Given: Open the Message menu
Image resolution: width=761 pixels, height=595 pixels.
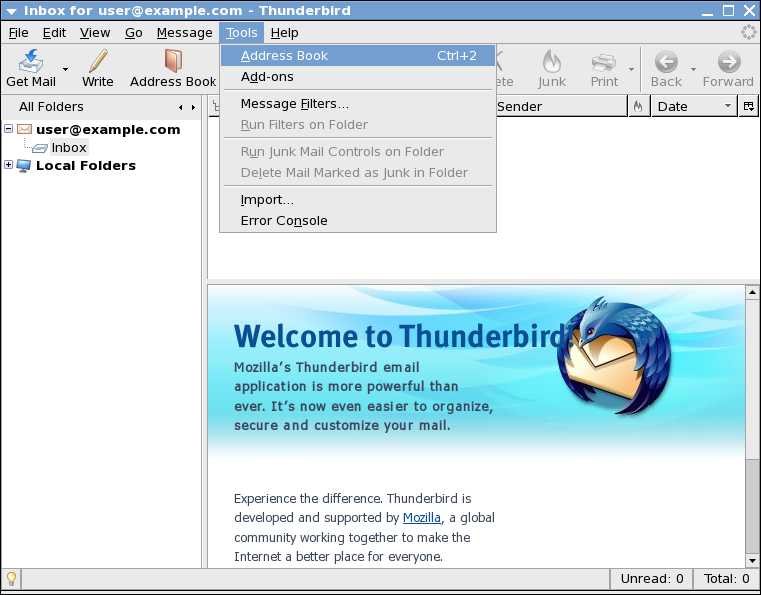Looking at the screenshot, I should 184,33.
